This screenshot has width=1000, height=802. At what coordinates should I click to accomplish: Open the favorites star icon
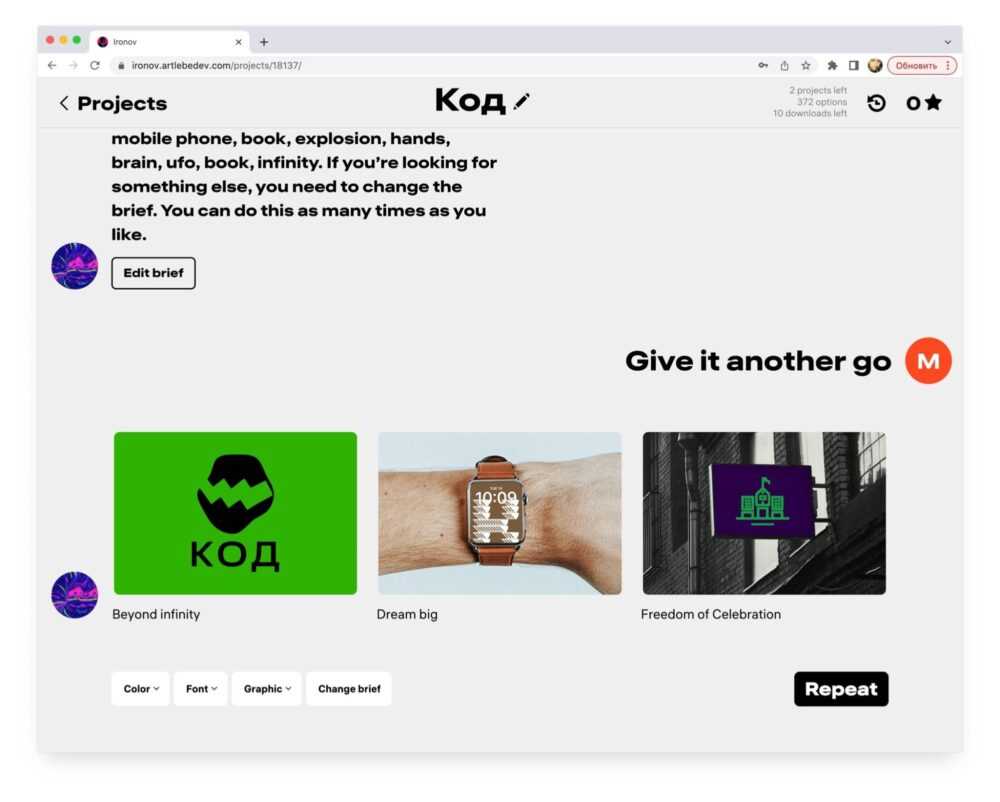(933, 103)
